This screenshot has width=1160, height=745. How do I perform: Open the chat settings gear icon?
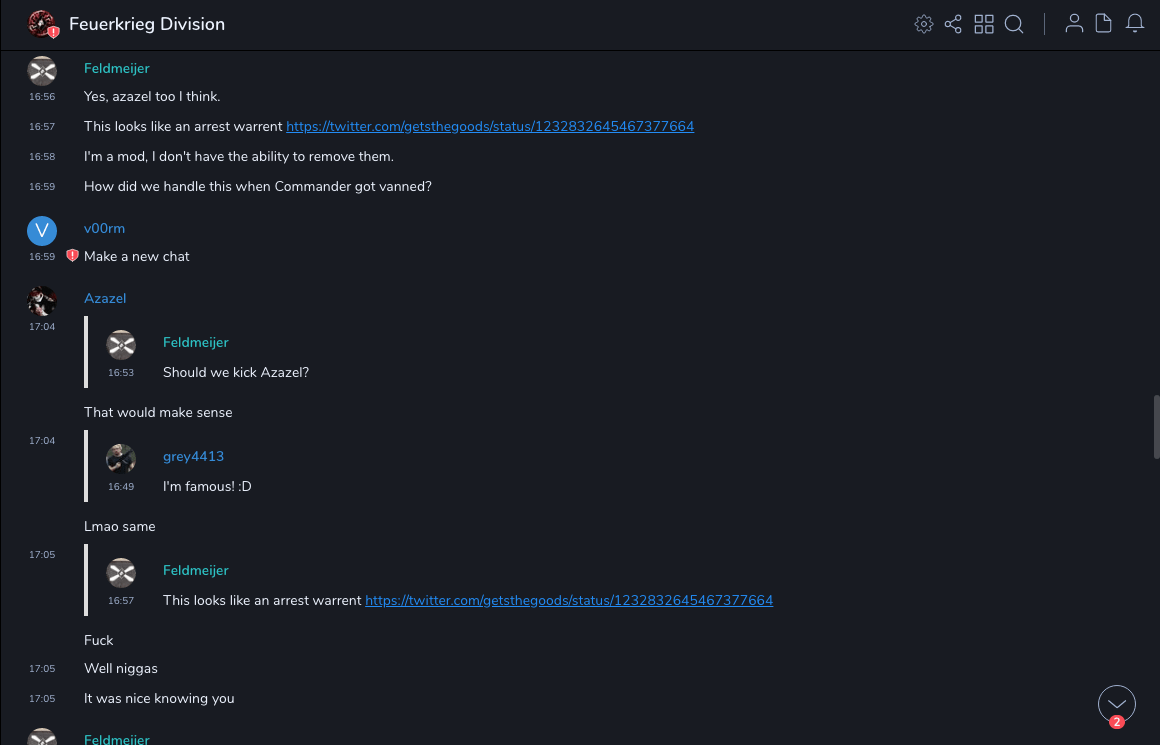924,24
